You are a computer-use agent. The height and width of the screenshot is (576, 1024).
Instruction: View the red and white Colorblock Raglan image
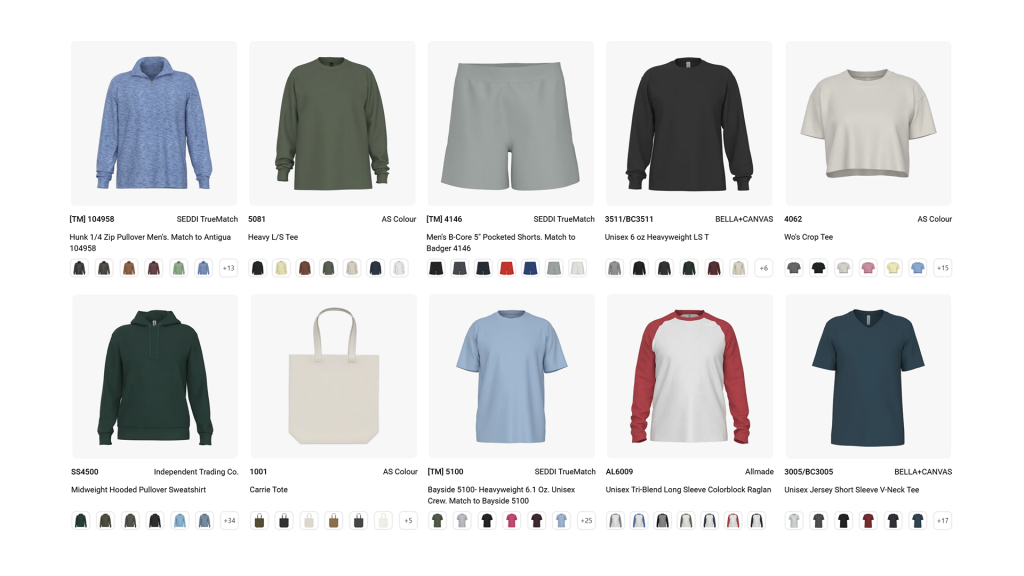click(x=690, y=376)
